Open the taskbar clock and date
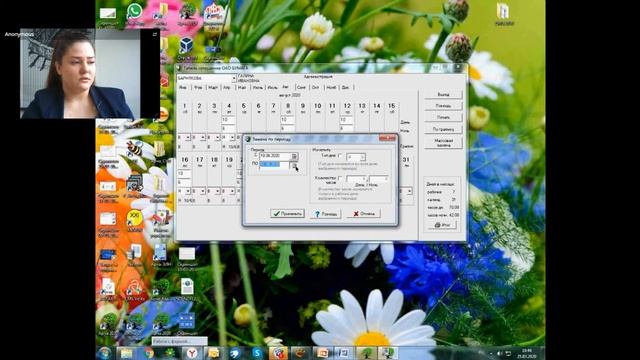 point(527,353)
